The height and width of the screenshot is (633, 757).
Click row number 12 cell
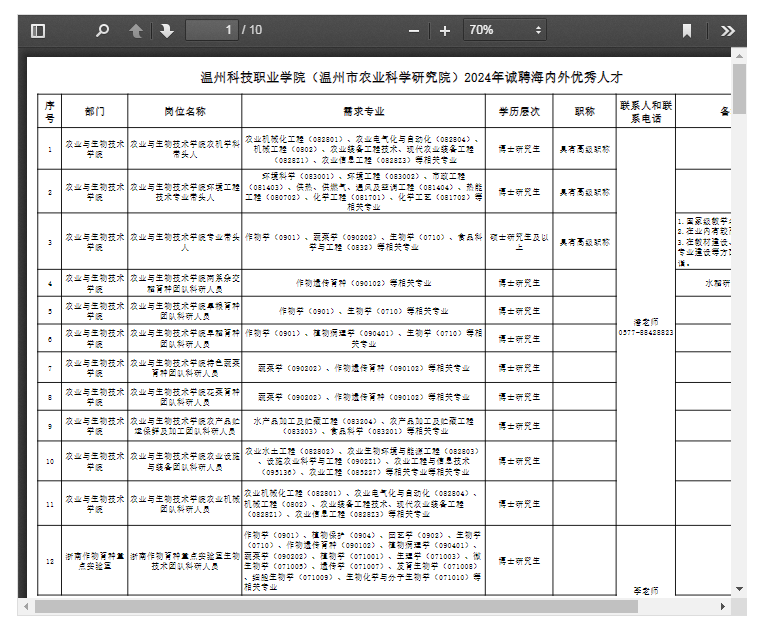[x=50, y=561]
